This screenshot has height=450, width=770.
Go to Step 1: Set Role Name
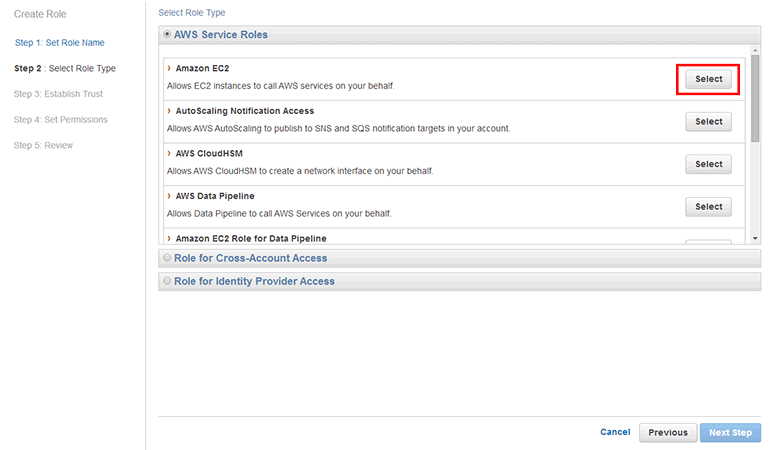click(59, 43)
